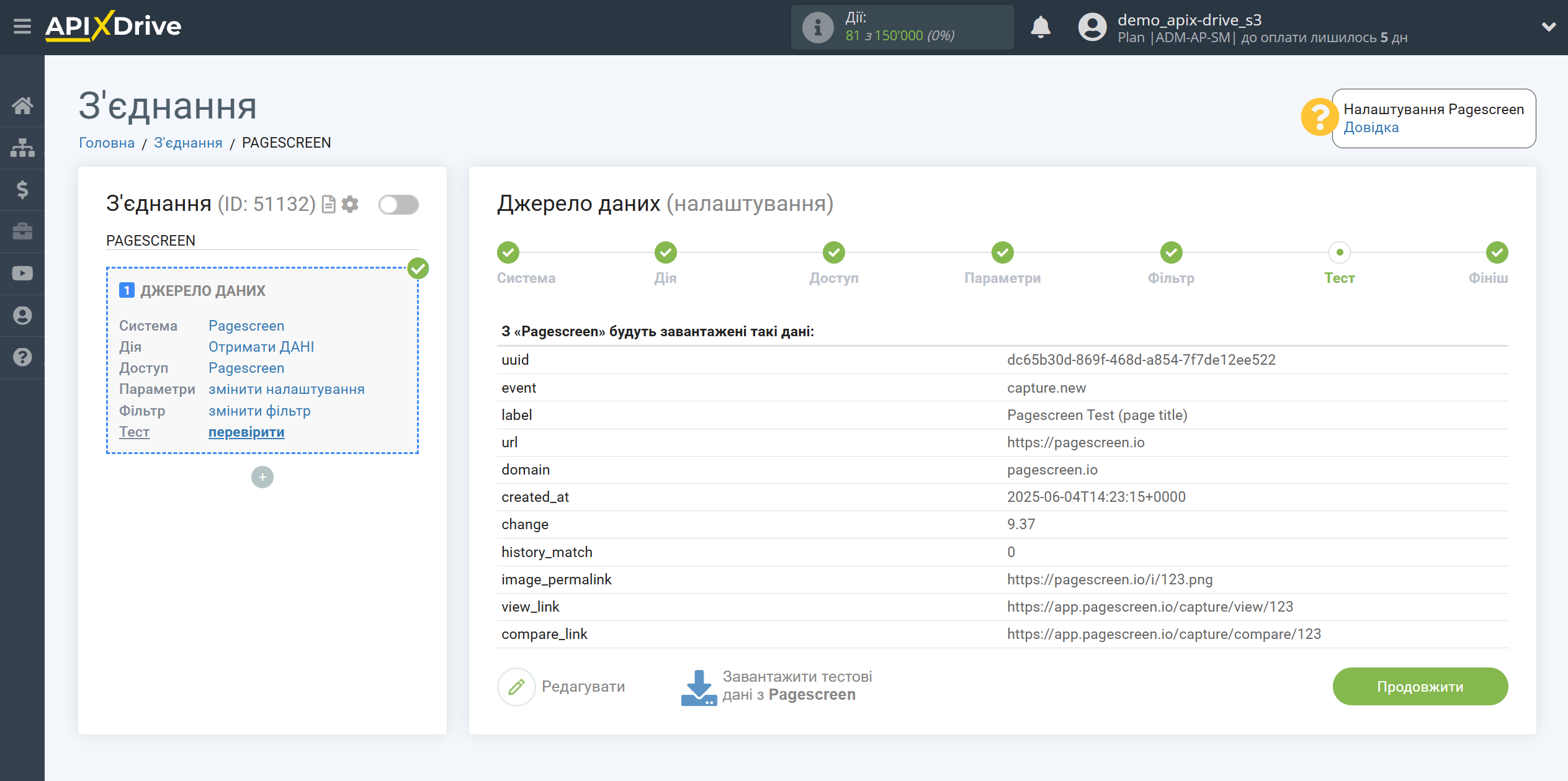Screen dimensions: 1568x781
Task: Go to Доступ step
Action: pyautogui.click(x=834, y=252)
